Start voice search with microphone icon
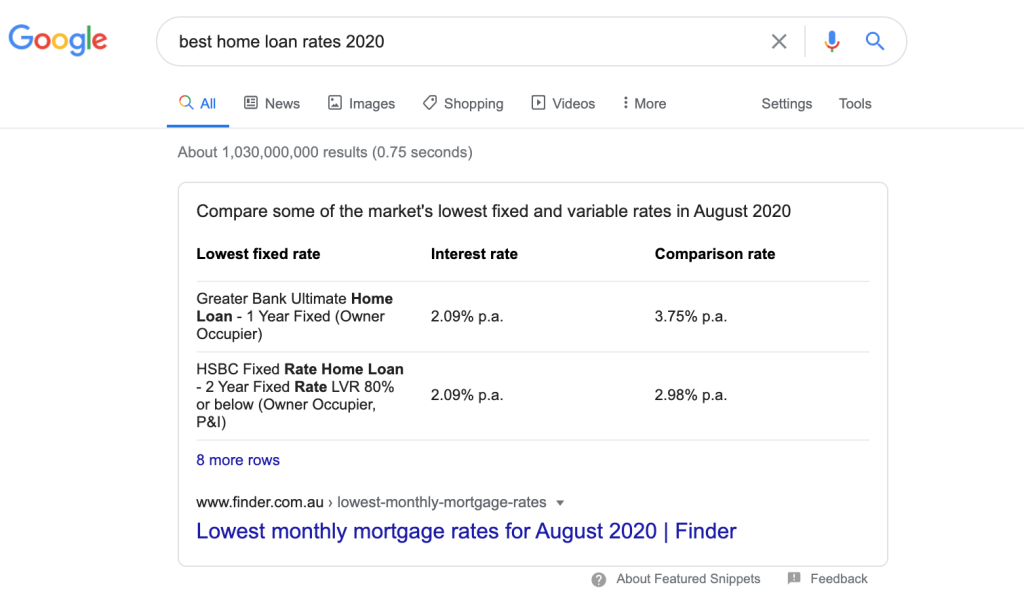1024x613 pixels. pos(831,42)
